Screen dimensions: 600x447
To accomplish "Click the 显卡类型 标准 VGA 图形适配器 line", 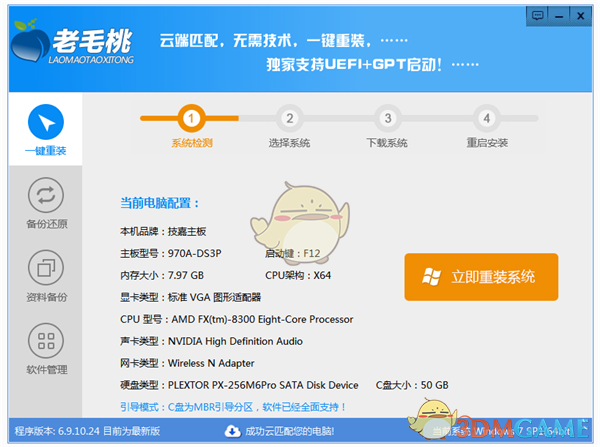I will tap(191, 297).
